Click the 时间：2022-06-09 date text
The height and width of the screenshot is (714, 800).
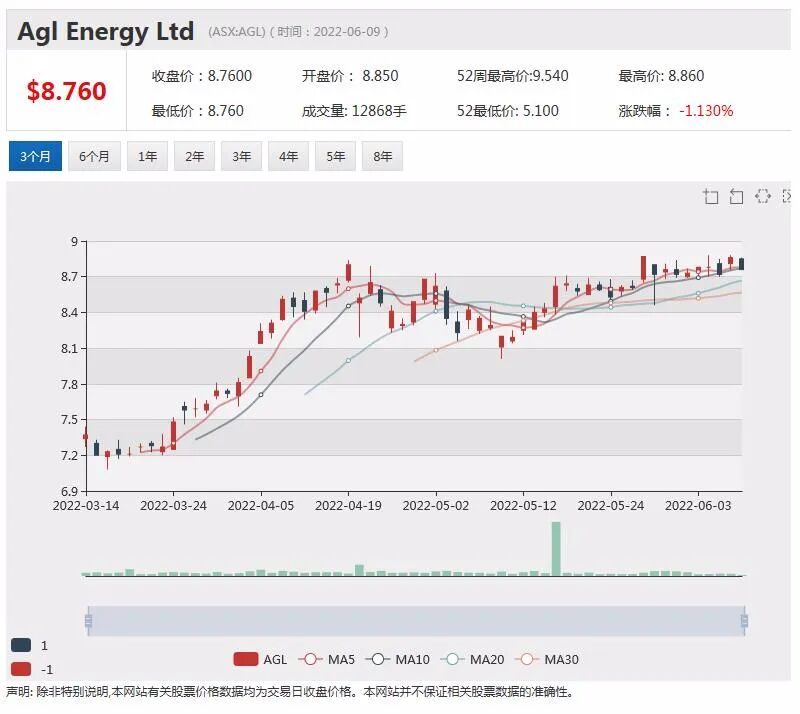click(x=329, y=32)
